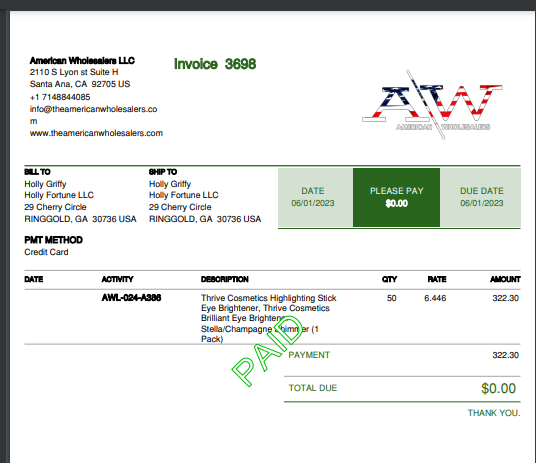536x463 pixels.
Task: Click the AMOUNT column header
Action: tap(505, 279)
